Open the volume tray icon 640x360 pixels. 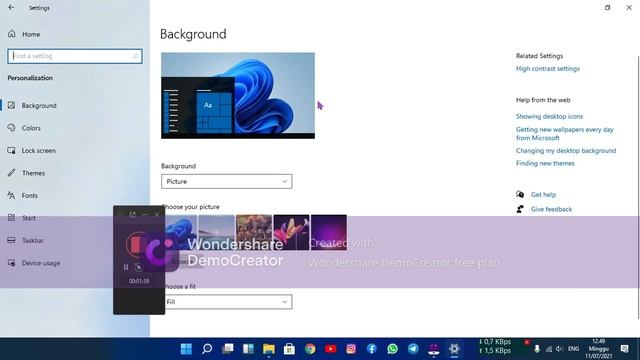(559, 349)
